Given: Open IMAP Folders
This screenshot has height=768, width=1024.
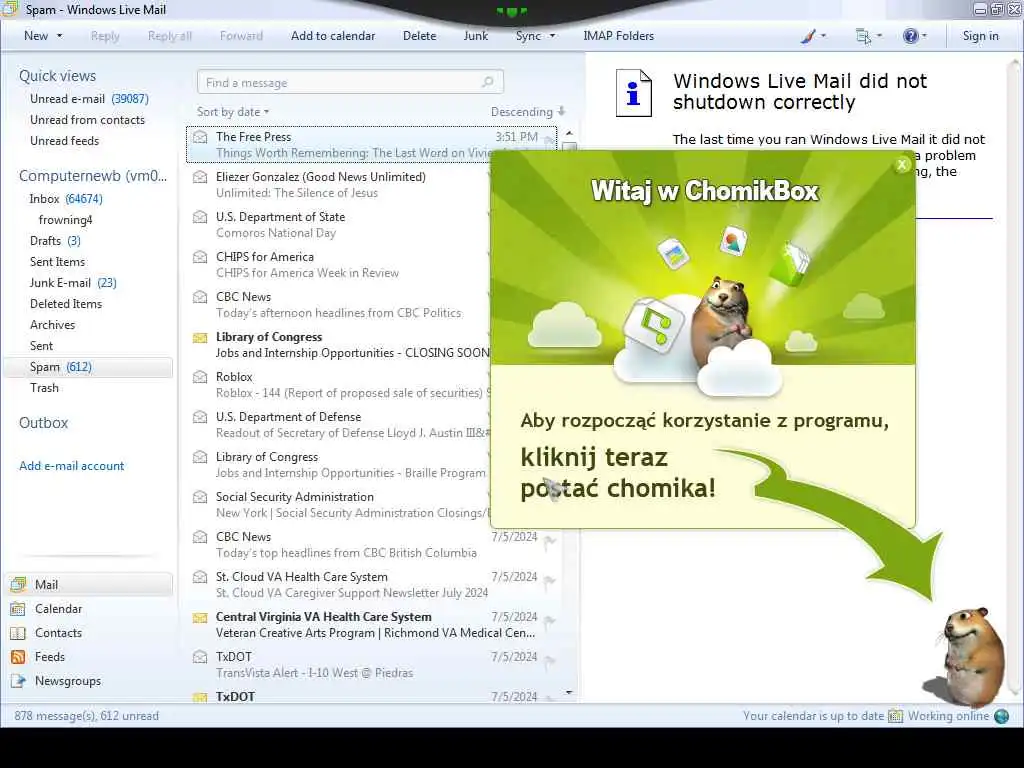Looking at the screenshot, I should 618,36.
